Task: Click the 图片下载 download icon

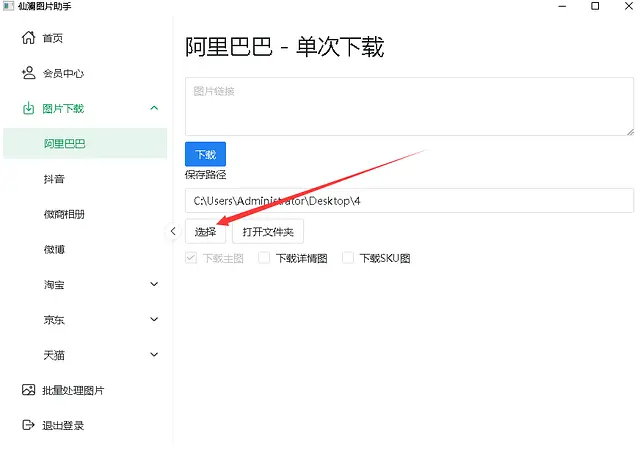Action: [x=28, y=108]
